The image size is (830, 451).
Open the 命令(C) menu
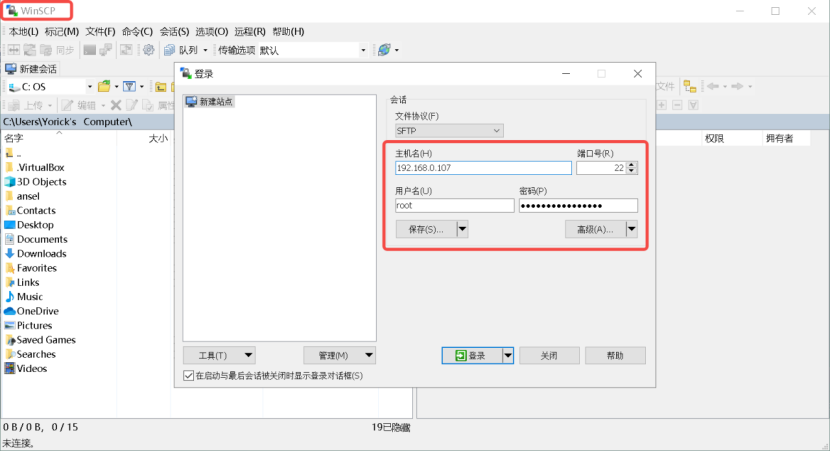coord(137,32)
